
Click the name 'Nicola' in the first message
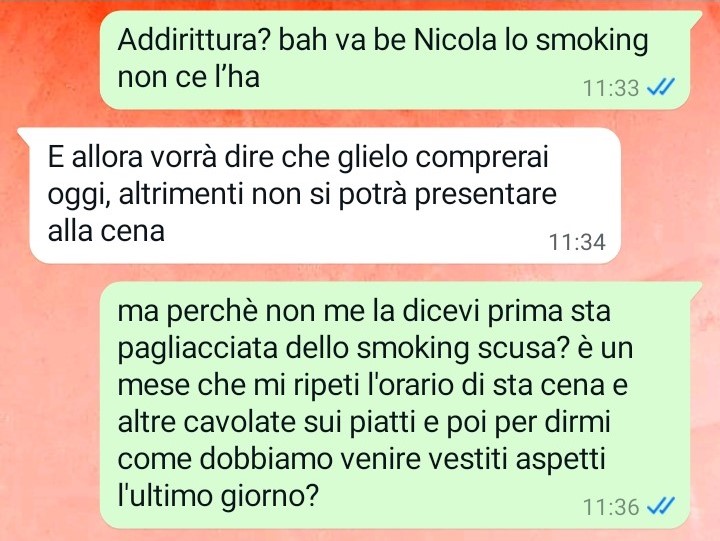(455, 40)
